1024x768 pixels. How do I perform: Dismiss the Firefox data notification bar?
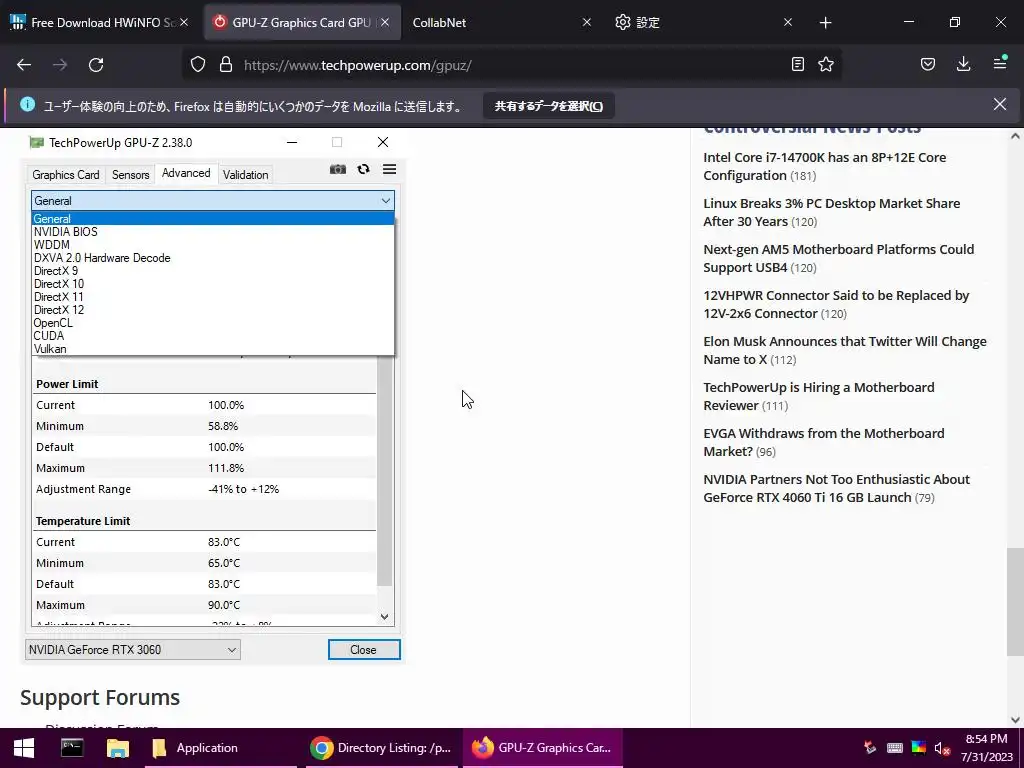(1000, 104)
